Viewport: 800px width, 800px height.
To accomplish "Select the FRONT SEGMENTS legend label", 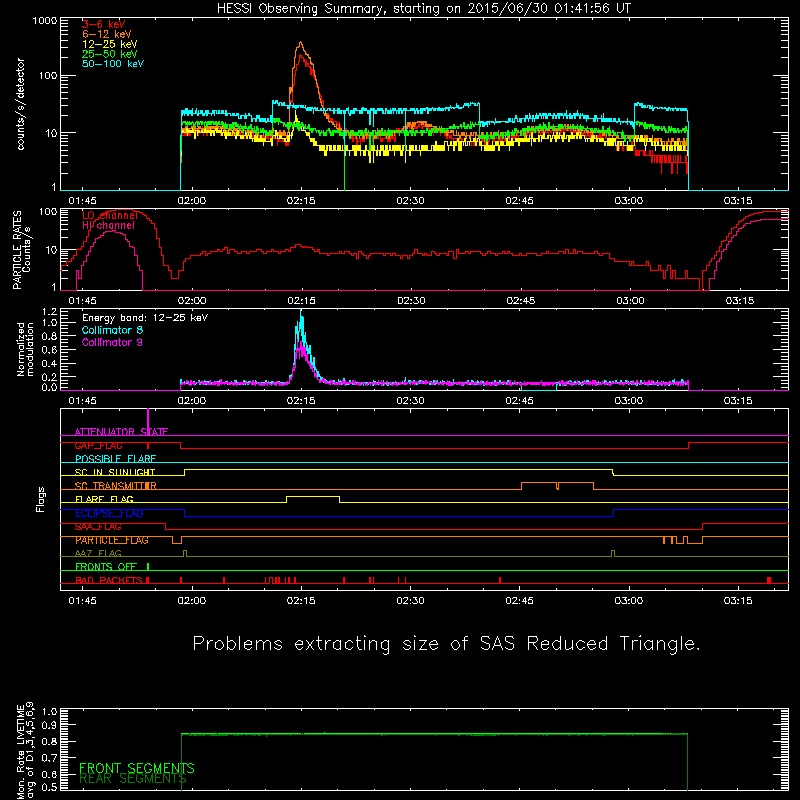I will point(137,768).
